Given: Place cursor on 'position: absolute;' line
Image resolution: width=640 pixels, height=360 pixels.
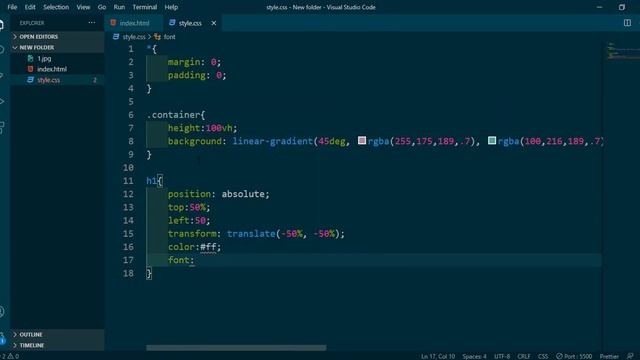Looking at the screenshot, I should coord(219,194).
